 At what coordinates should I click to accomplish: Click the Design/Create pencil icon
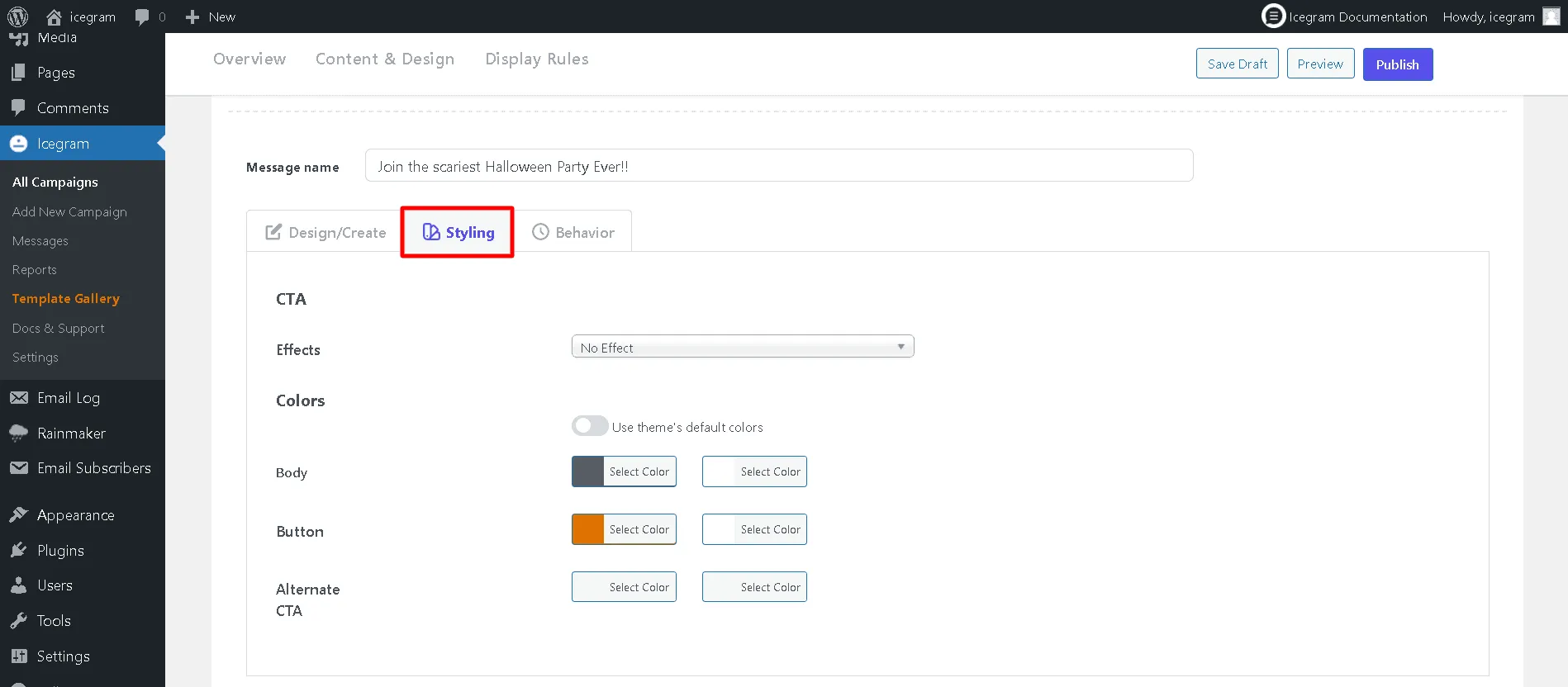click(273, 232)
